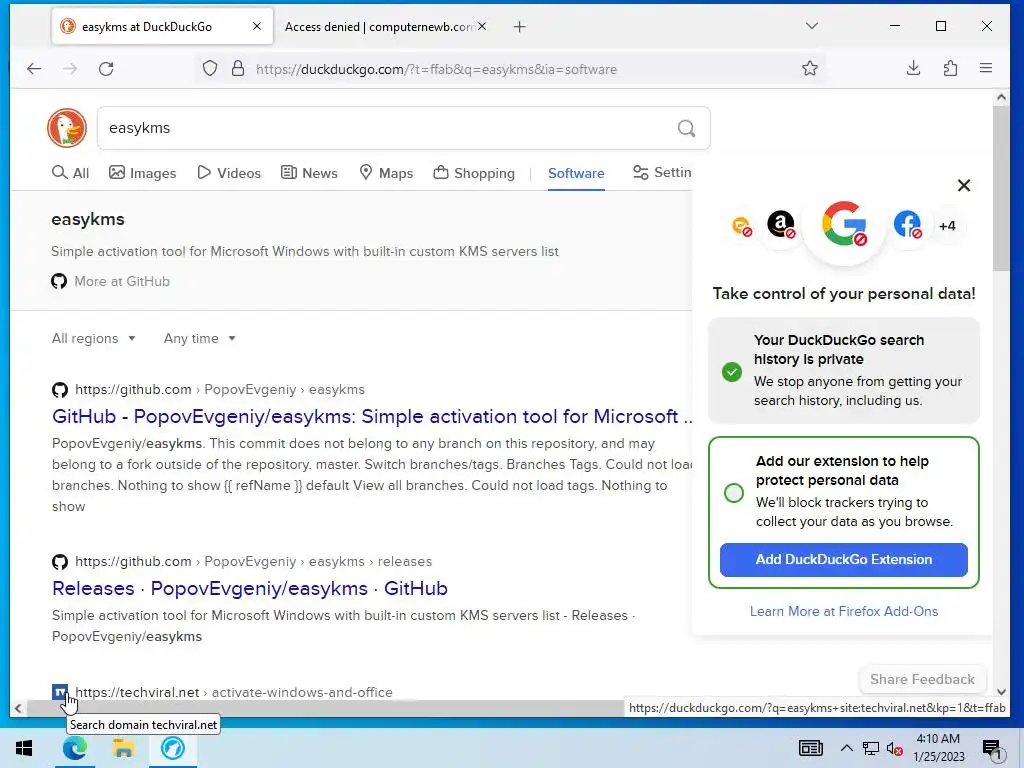The width and height of the screenshot is (1024, 768).
Task: Open the Windows Start menu
Action: pos(24,748)
